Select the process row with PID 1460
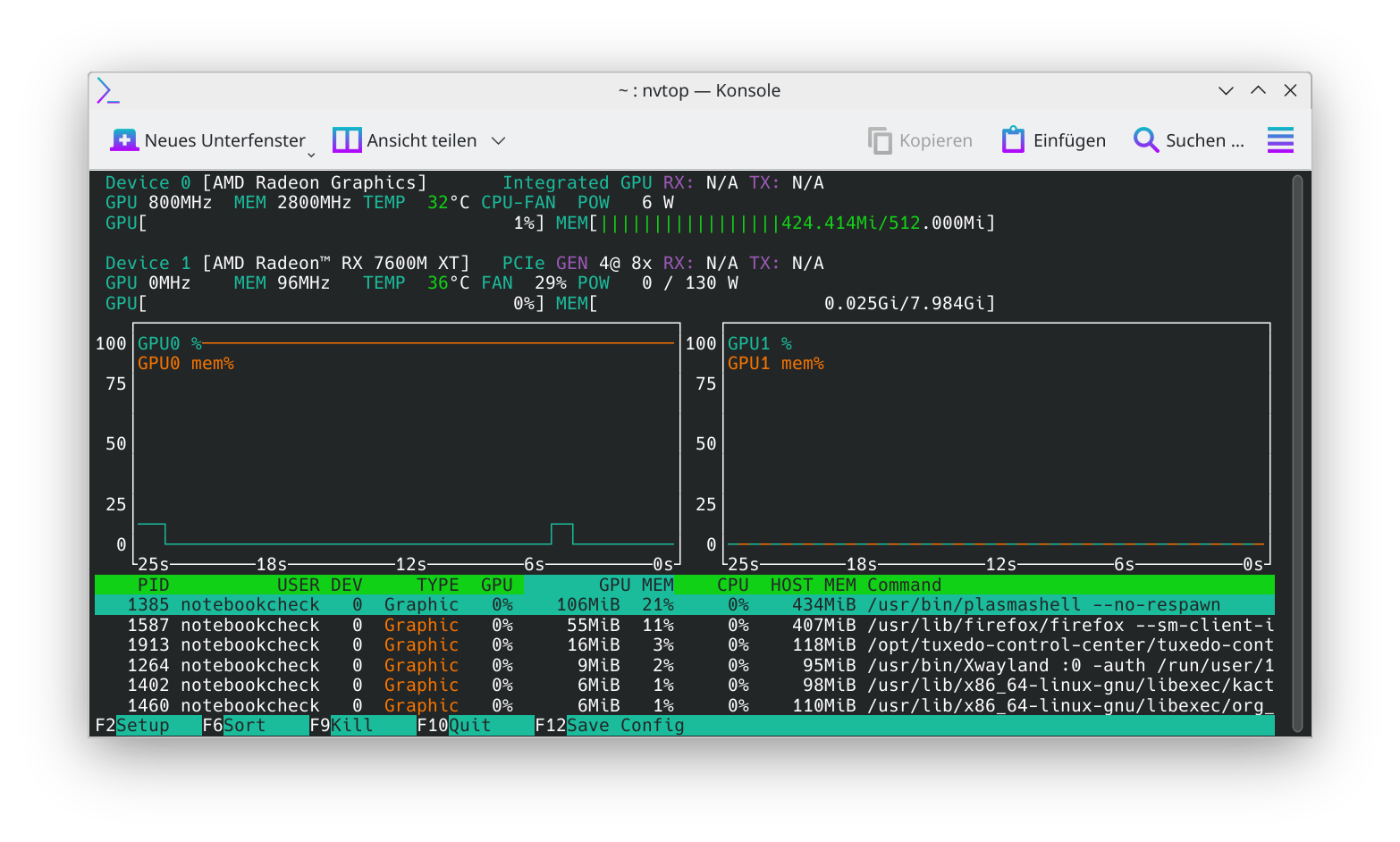The width and height of the screenshot is (1400, 842). pyautogui.click(x=685, y=706)
